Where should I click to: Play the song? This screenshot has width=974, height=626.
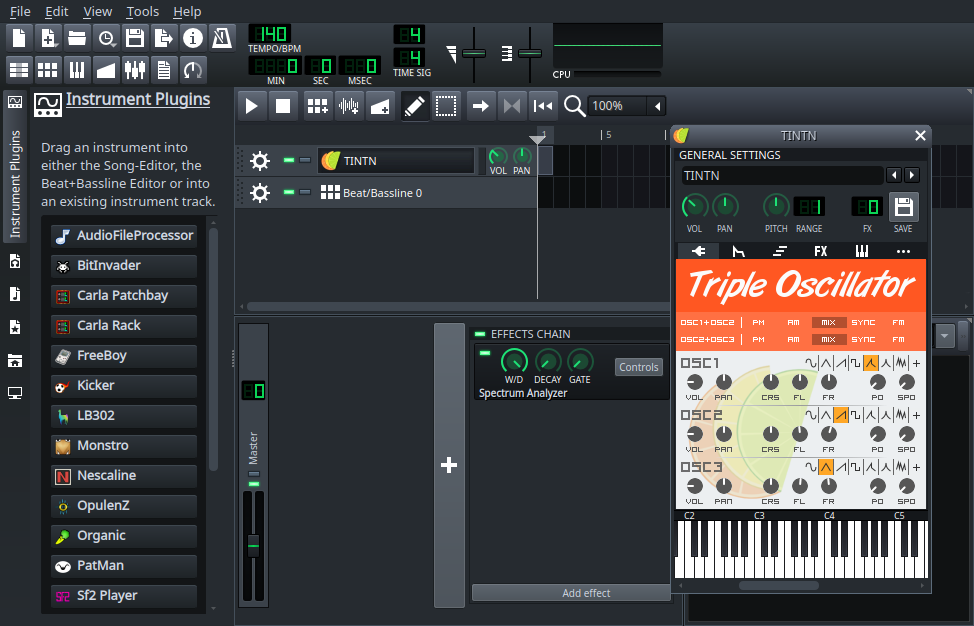pos(252,106)
